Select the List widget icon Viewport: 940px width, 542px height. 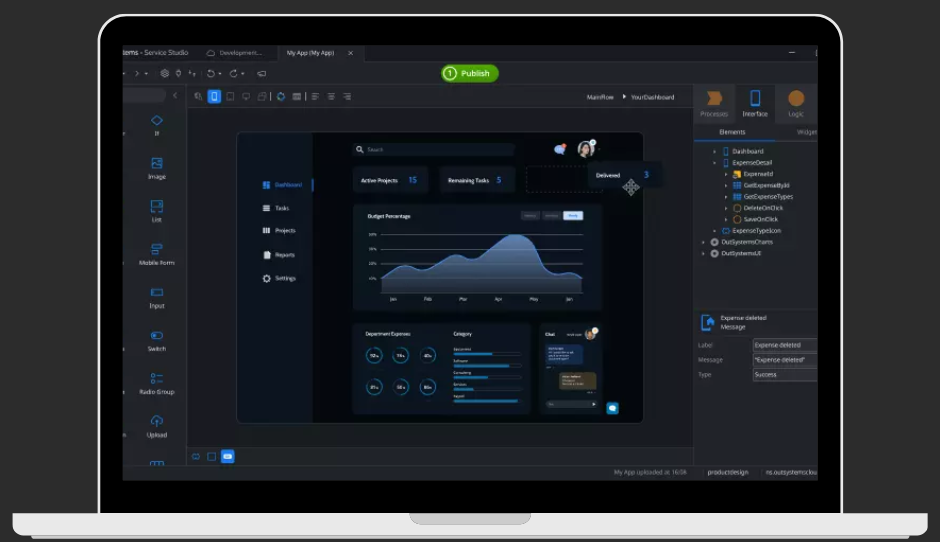[x=157, y=207]
